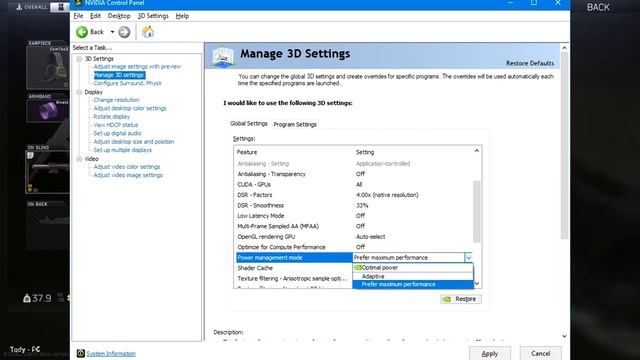Select the DSR - Factors row
The image size is (640, 360).
tap(354, 195)
